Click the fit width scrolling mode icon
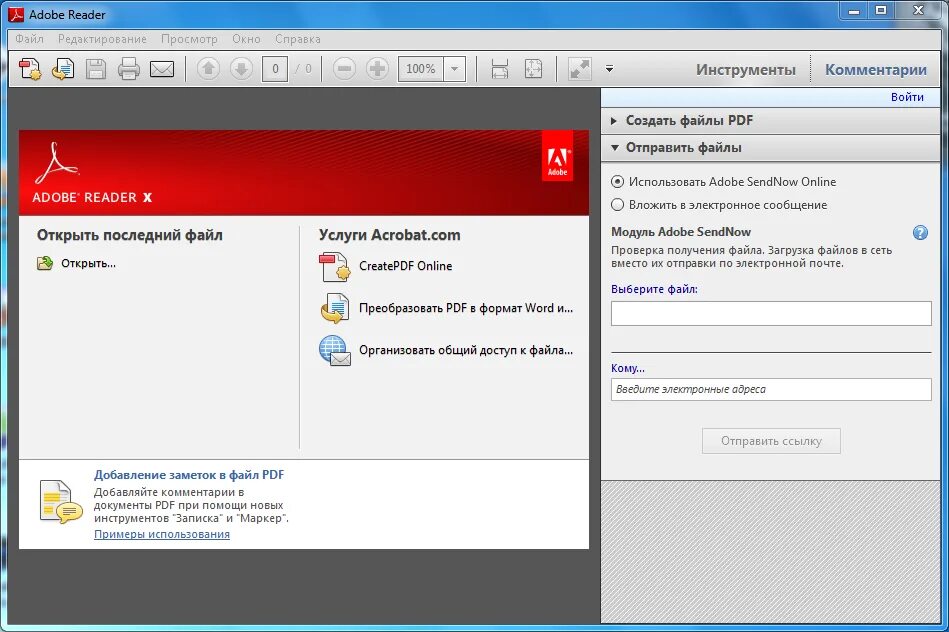This screenshot has width=949, height=632. click(x=500, y=69)
